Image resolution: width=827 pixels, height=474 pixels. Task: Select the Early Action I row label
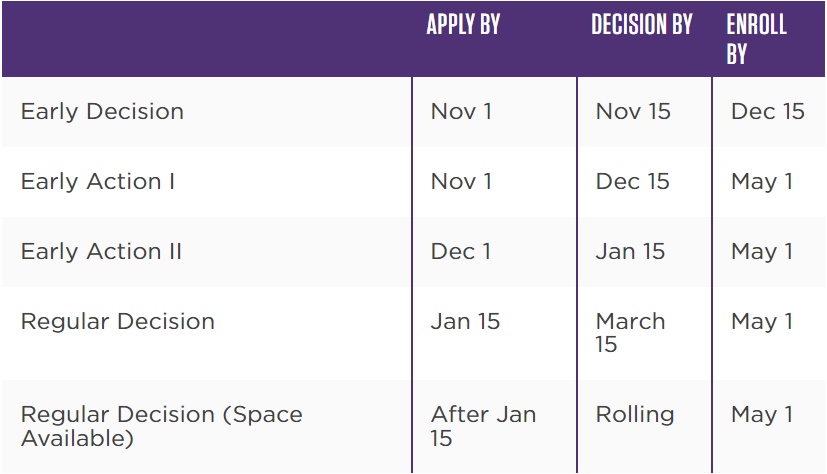(x=98, y=181)
